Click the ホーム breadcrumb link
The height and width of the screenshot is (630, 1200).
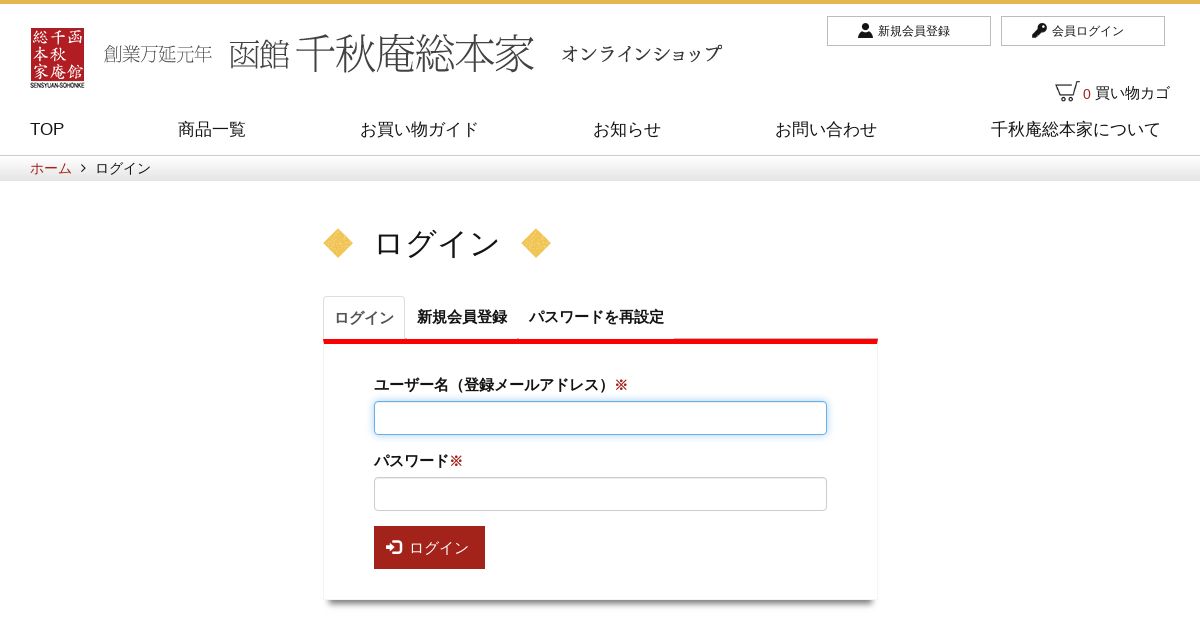pyautogui.click(x=50, y=168)
